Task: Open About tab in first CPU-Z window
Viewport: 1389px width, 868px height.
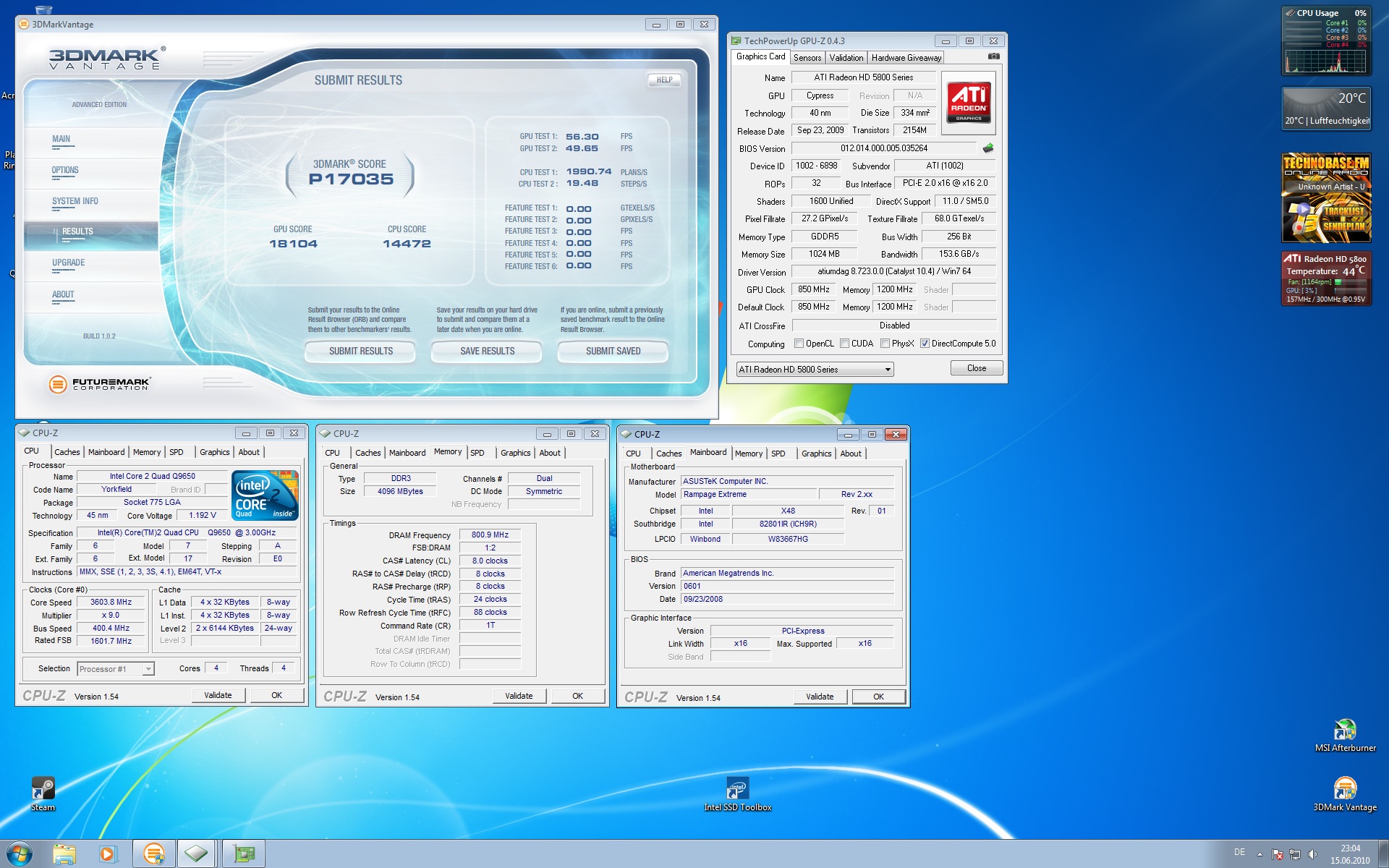Action: [x=249, y=452]
